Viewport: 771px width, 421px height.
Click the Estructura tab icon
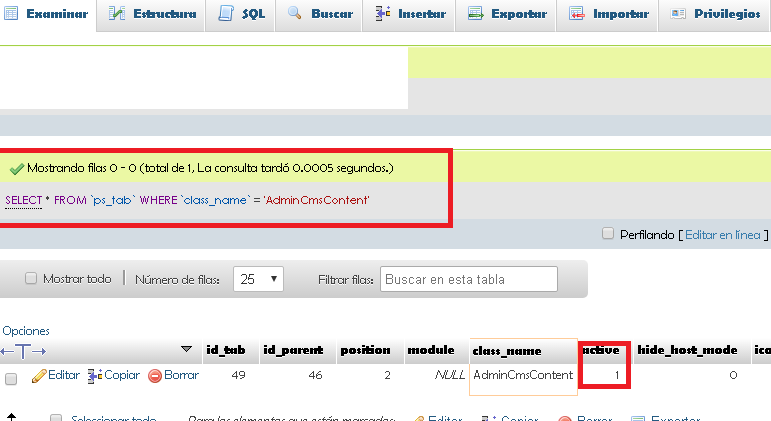coord(117,14)
